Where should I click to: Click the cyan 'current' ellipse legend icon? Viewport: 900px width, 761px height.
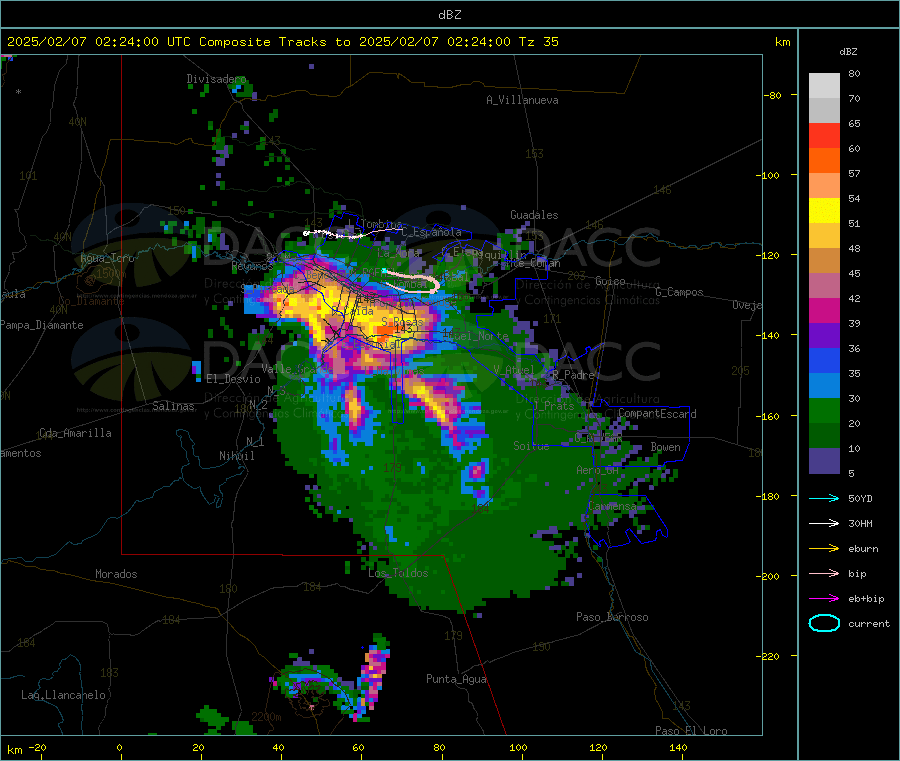824,623
